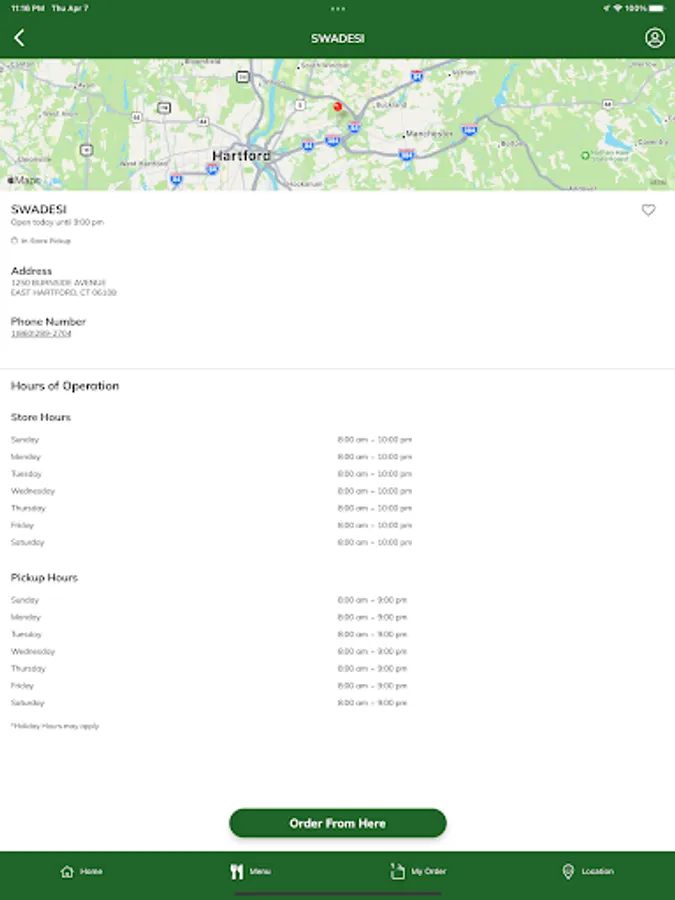Open the Home tab

81,871
